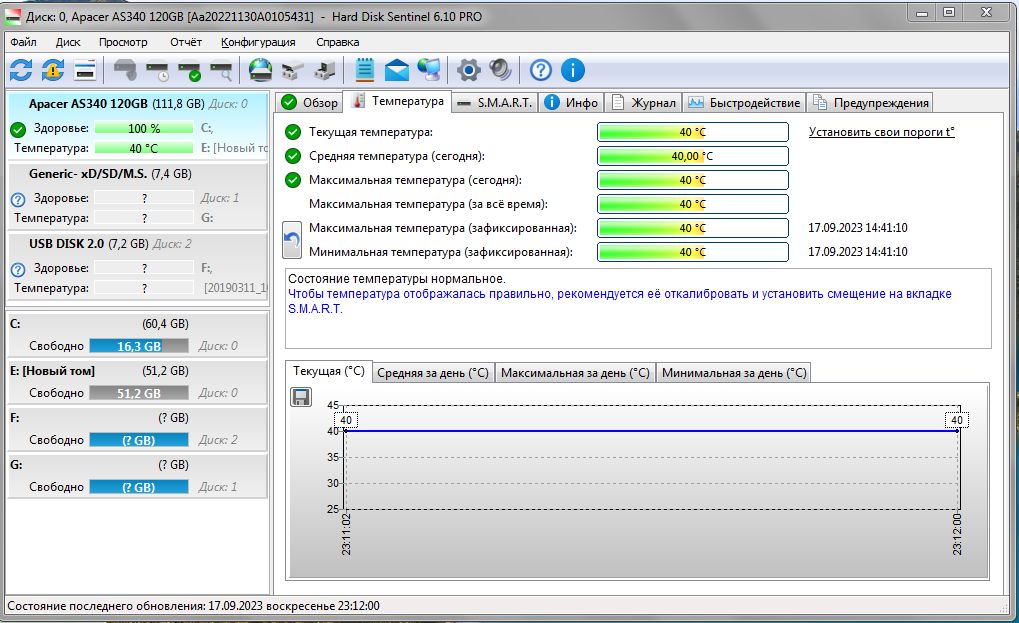This screenshot has width=1019, height=623.
Task: Click the C: free space 16,3 GB bar
Action: [x=139, y=346]
